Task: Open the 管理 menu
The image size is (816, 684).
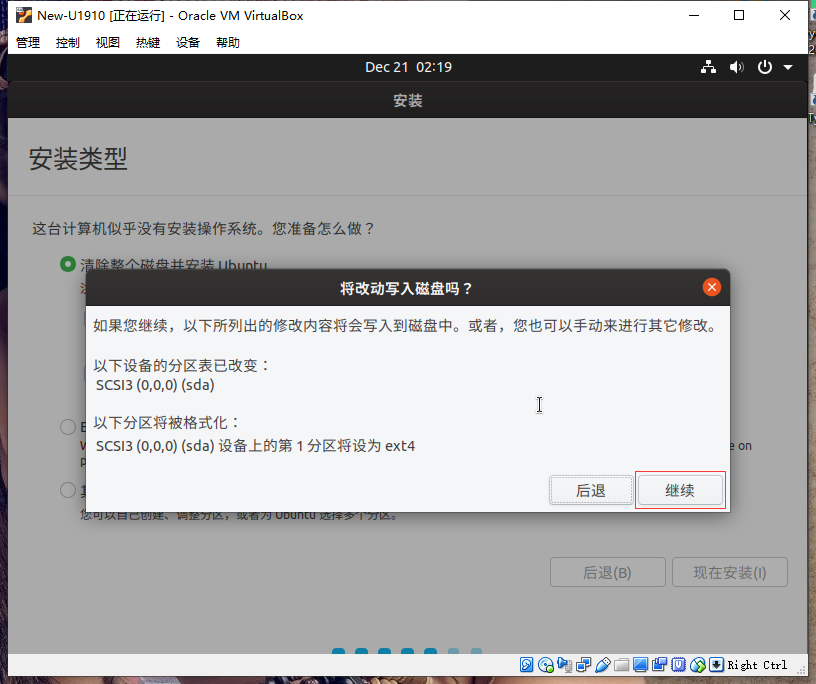Action: pyautogui.click(x=28, y=42)
